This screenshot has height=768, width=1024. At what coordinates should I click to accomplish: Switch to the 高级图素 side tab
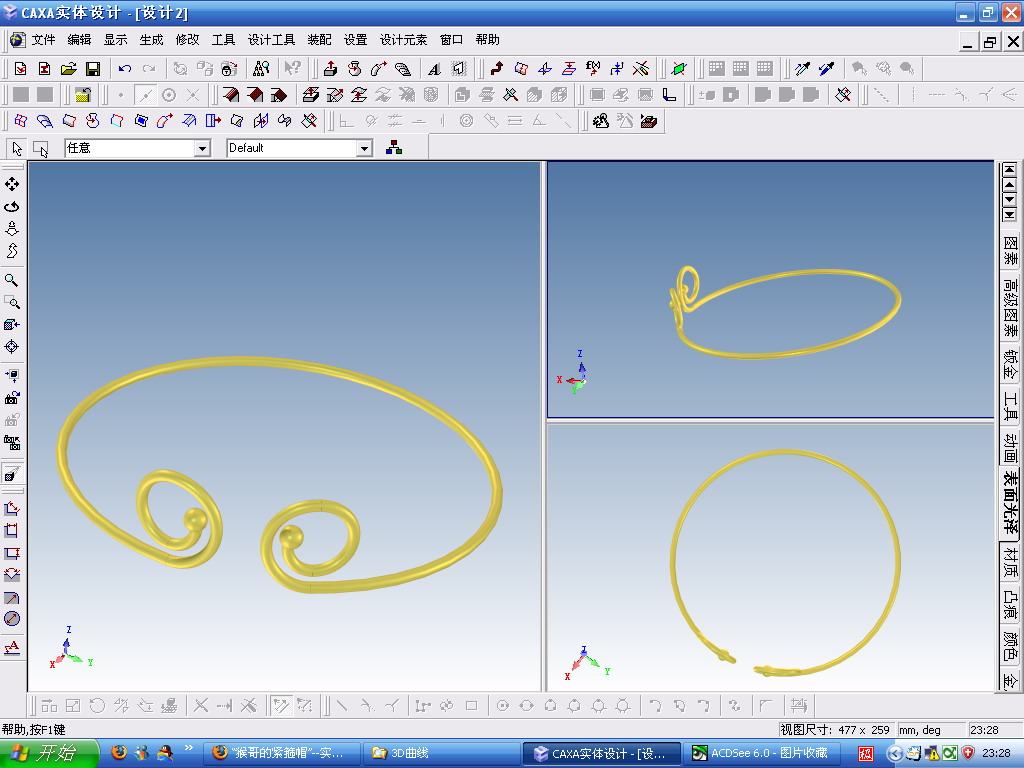click(1010, 307)
